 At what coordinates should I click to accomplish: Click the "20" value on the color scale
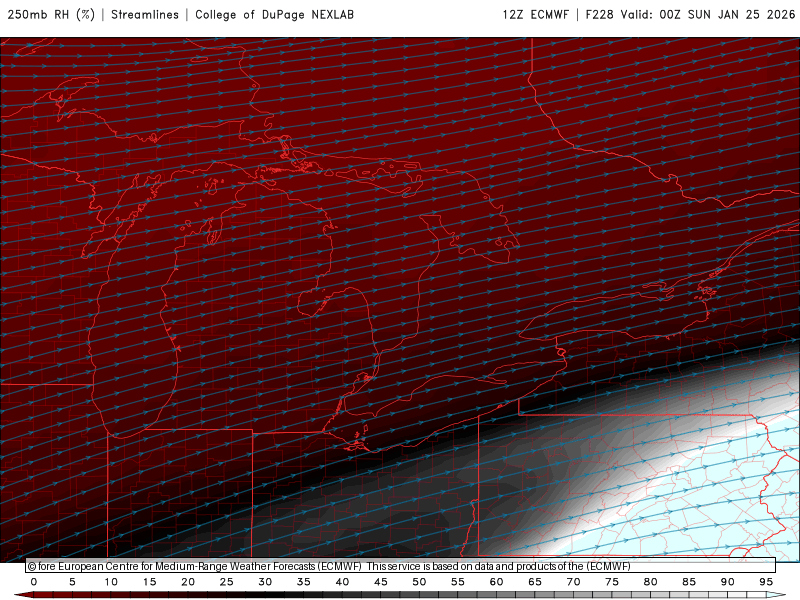[188, 582]
